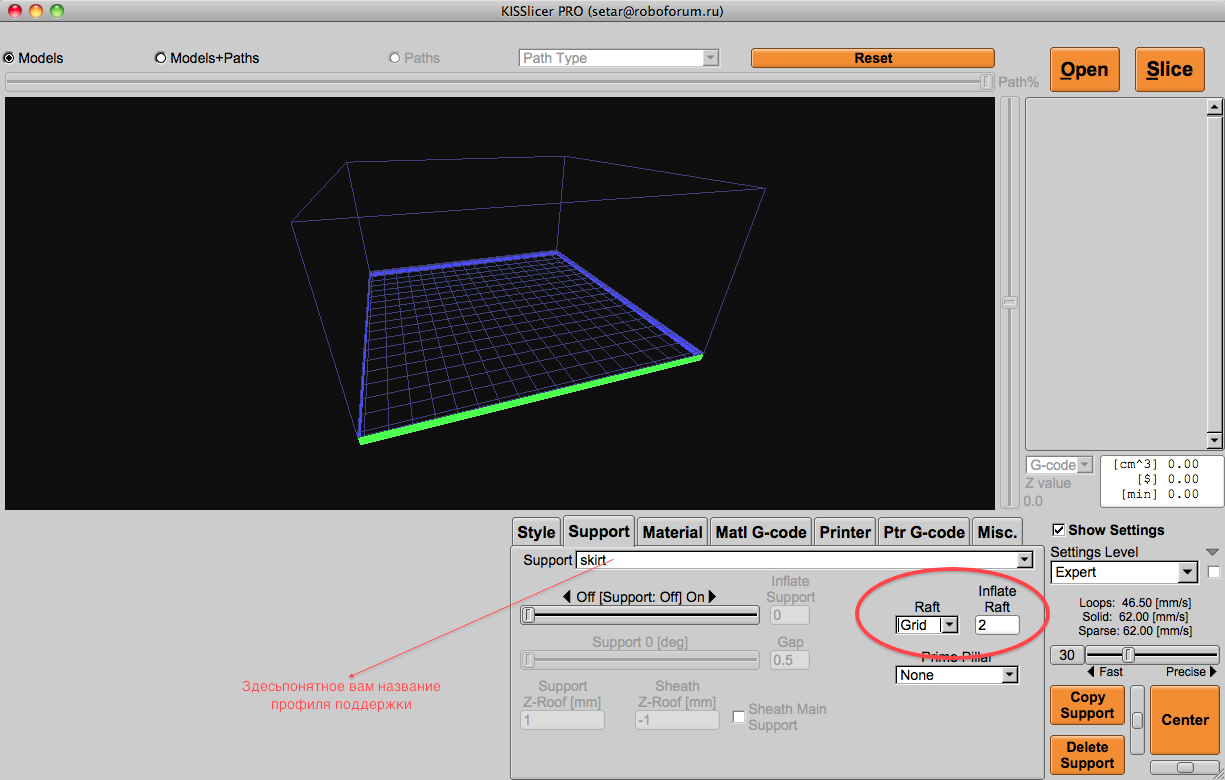
Task: Open the Prime Pillar dropdown
Action: pos(1009,675)
